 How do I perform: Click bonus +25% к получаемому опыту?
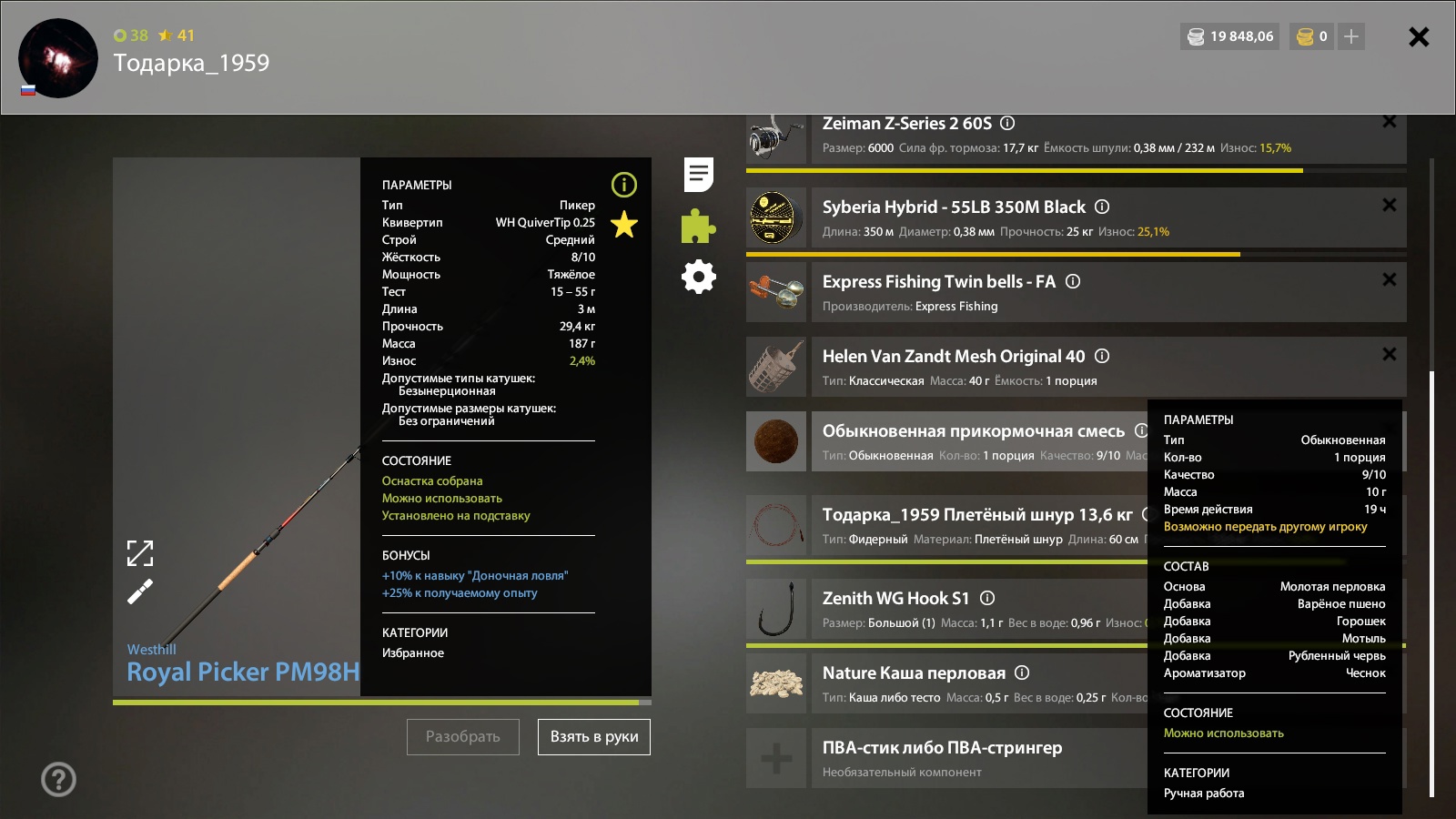(460, 592)
